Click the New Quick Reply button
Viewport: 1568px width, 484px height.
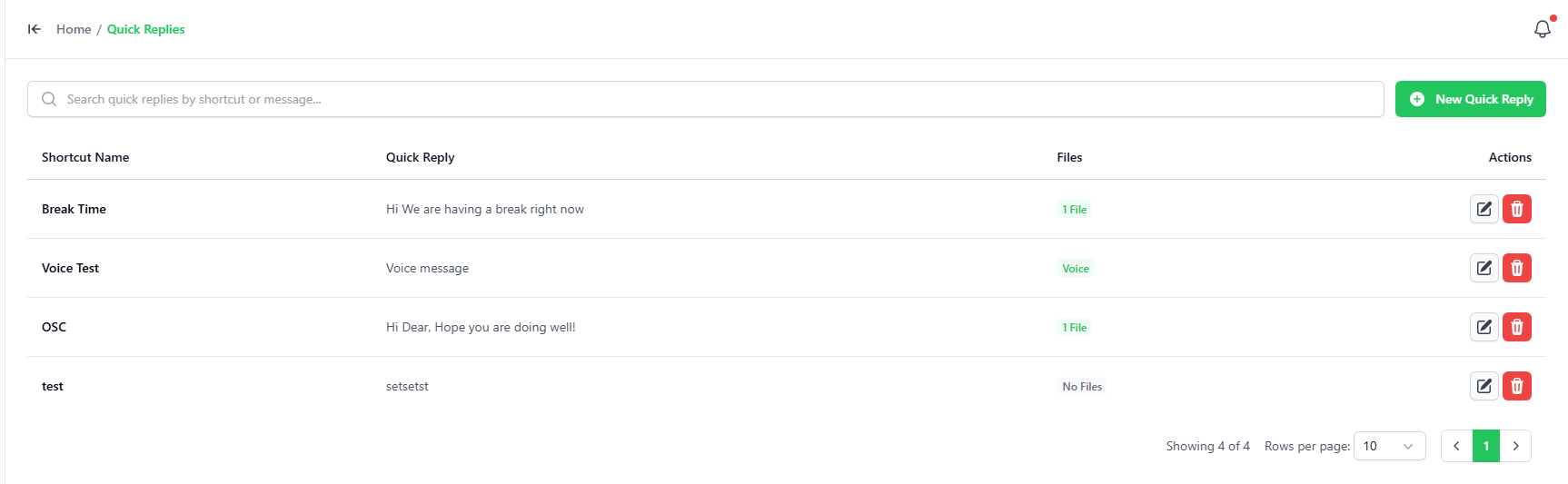1471,99
